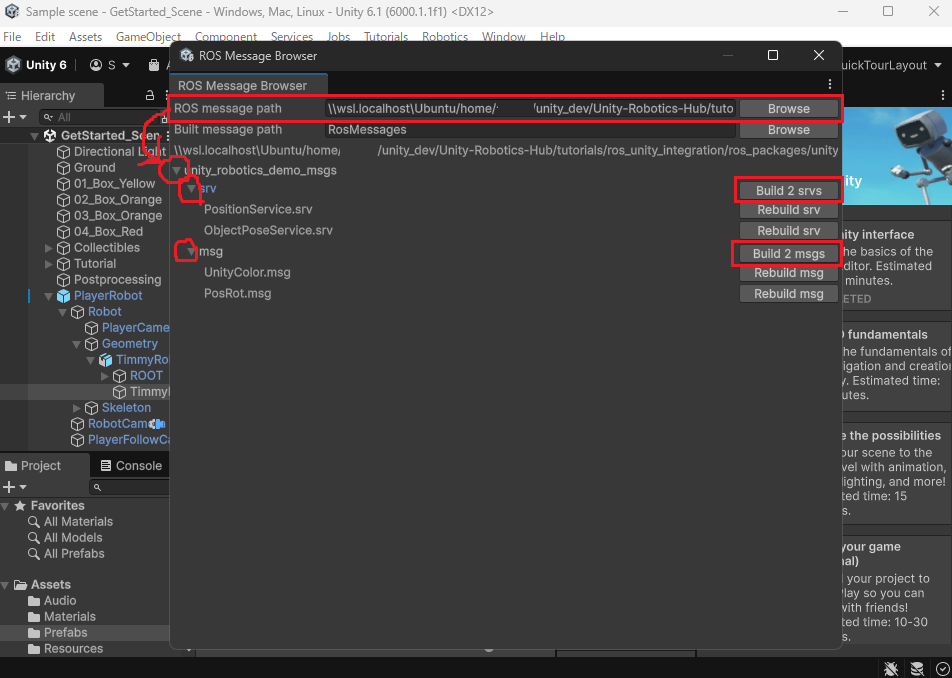Open the account profile icon dropdown
The width and height of the screenshot is (952, 678).
[x=110, y=65]
